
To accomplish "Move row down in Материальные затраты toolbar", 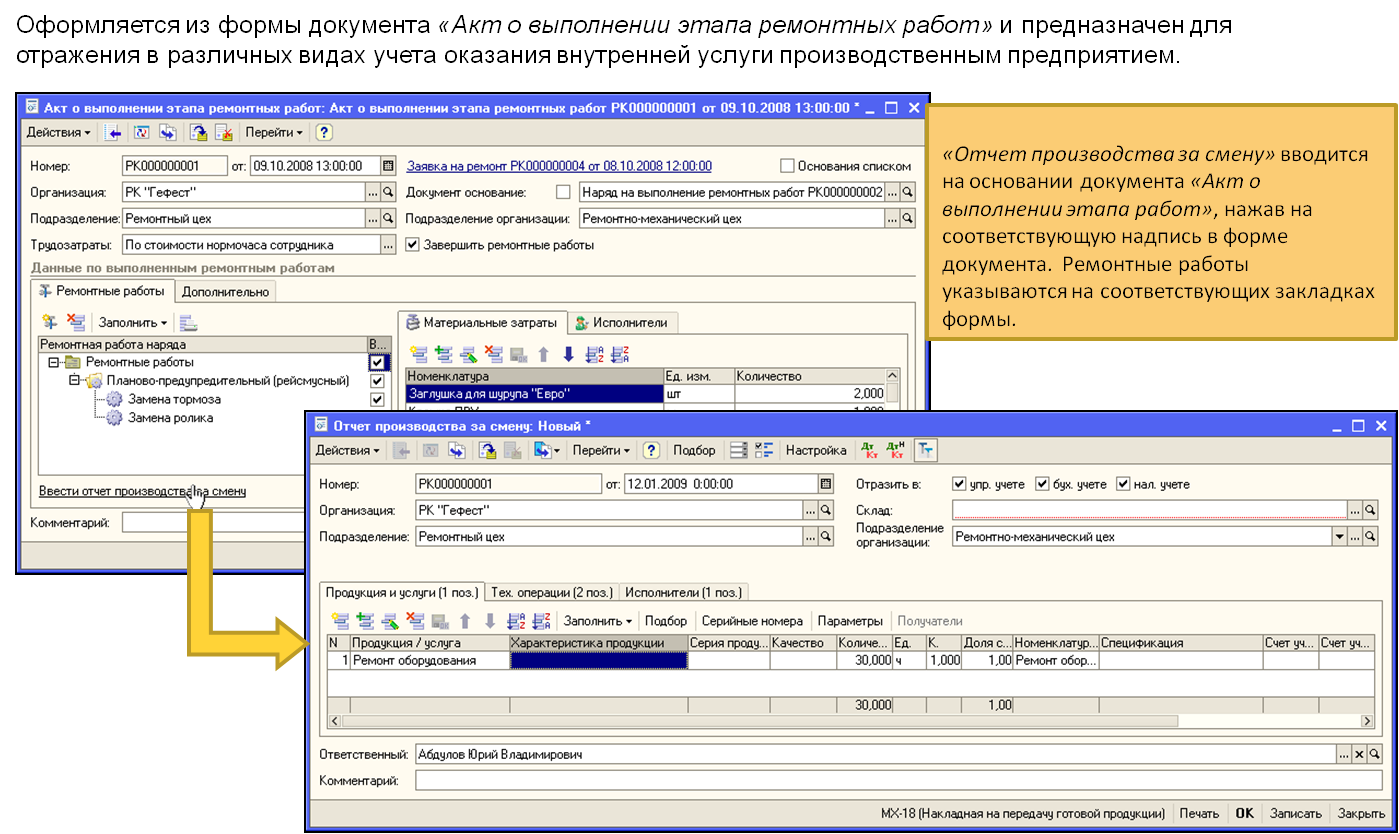I will click(568, 354).
